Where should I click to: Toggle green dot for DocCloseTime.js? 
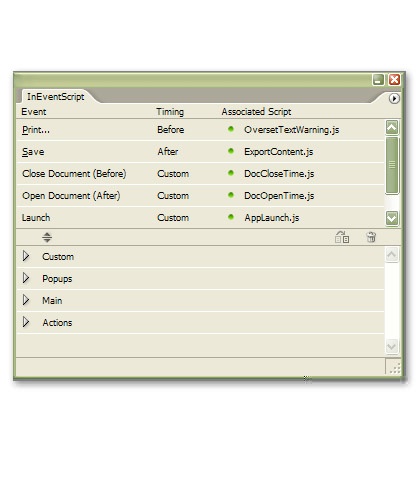point(231,173)
